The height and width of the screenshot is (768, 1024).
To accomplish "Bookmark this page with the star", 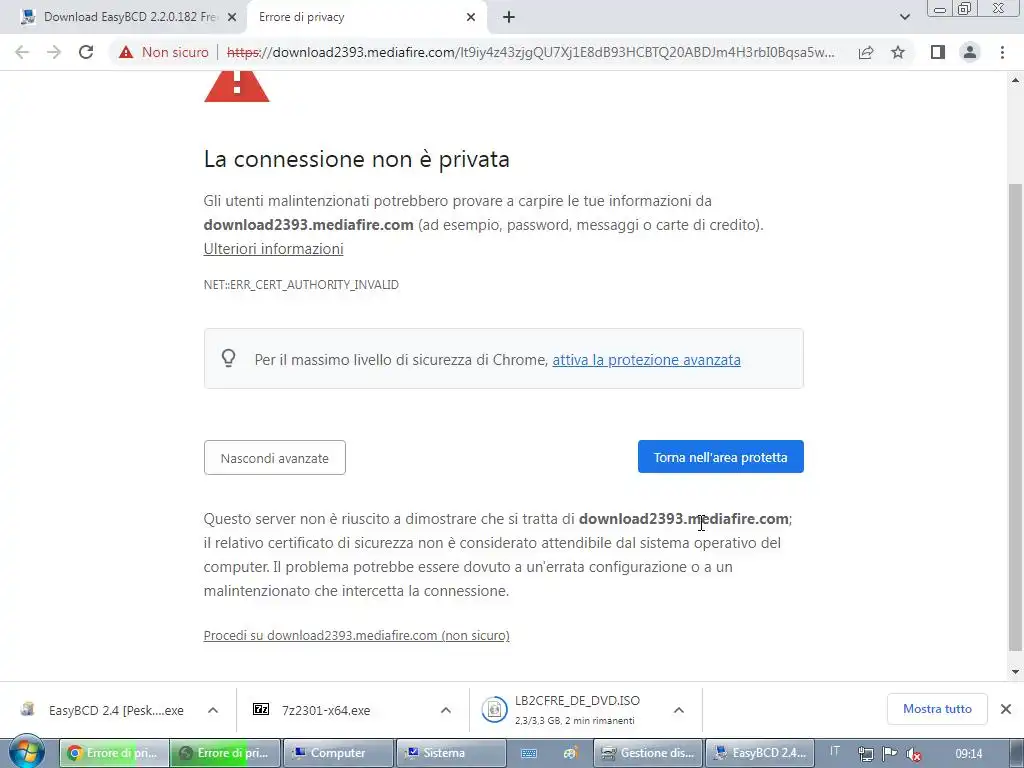I will pyautogui.click(x=898, y=52).
